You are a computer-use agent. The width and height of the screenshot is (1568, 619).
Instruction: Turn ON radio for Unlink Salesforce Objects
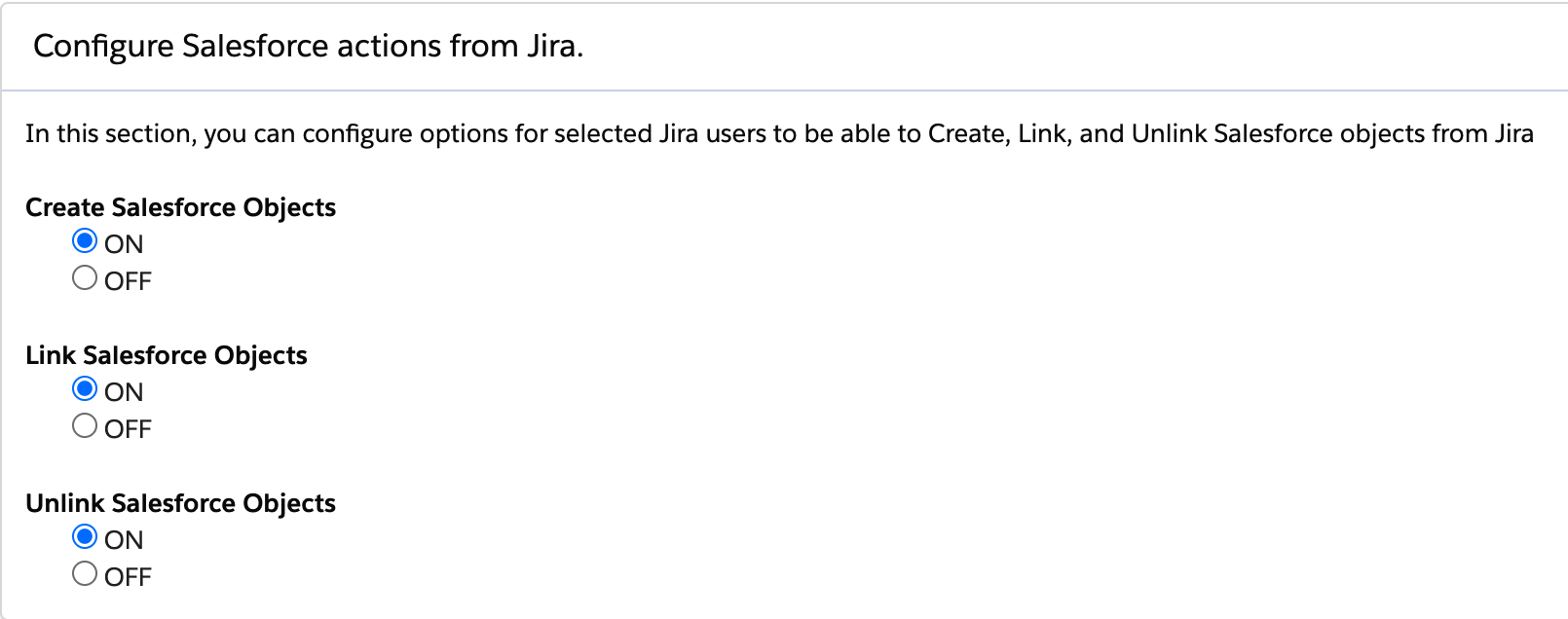tap(85, 536)
